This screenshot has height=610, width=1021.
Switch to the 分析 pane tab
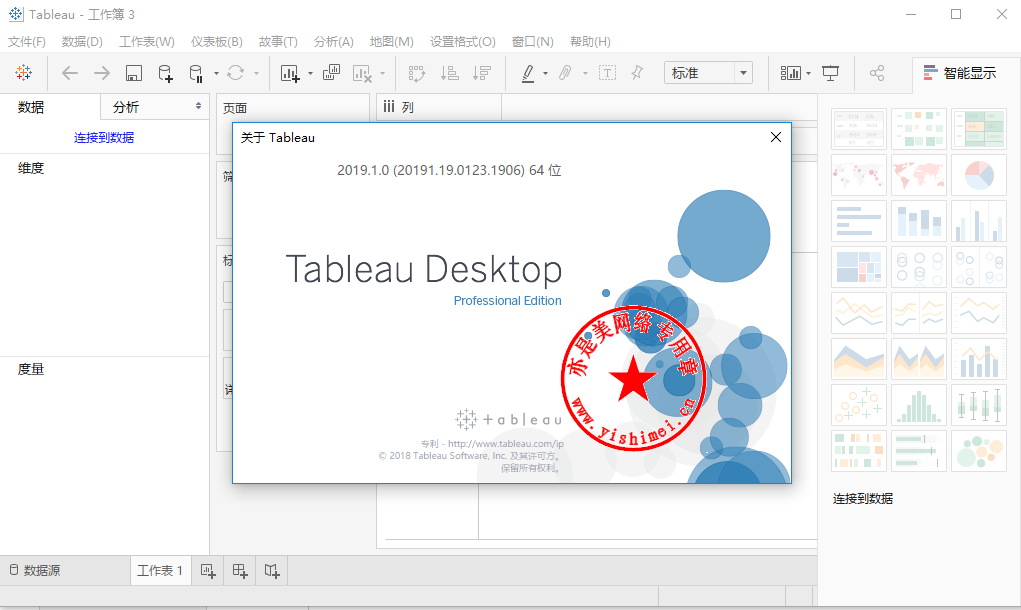tap(126, 107)
